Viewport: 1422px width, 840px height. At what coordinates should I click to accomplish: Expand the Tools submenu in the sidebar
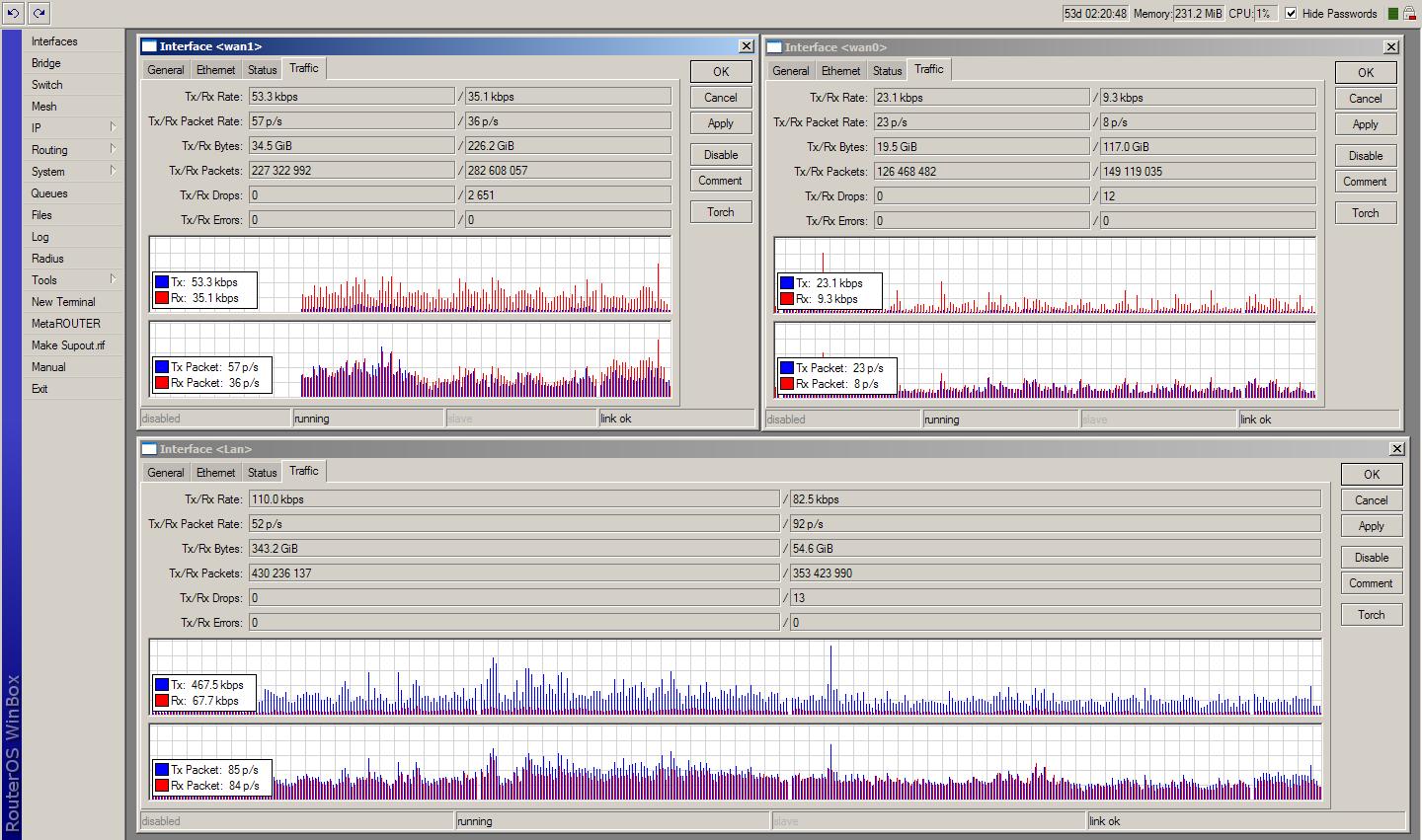tap(43, 279)
